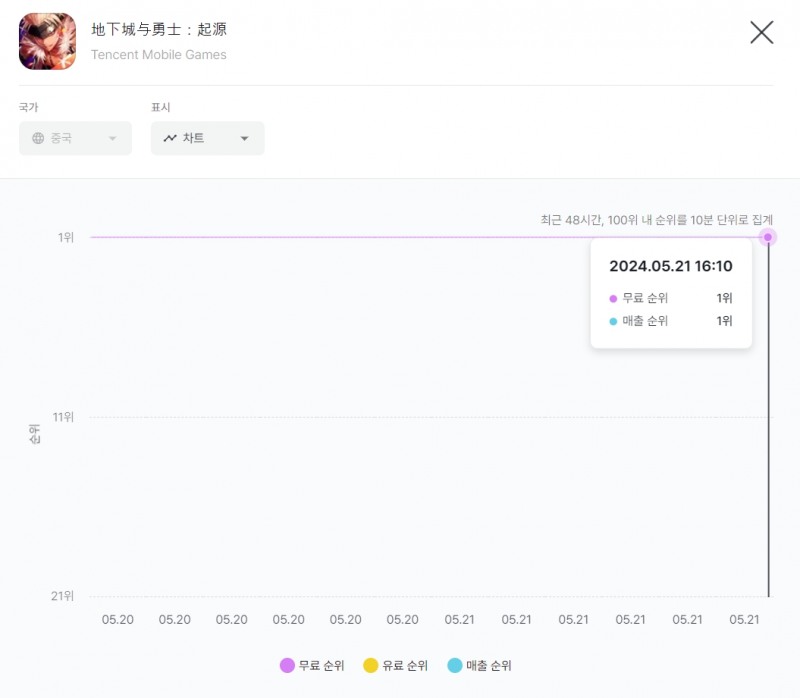Select the last 05.21 label on the x-axis

[744, 619]
